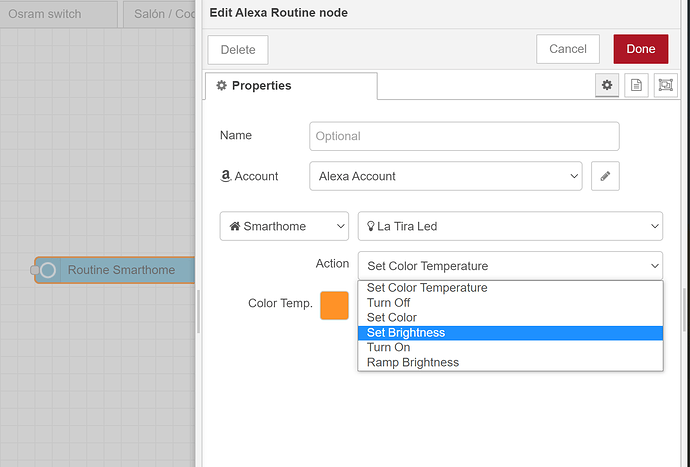The image size is (690, 467).
Task: Open node appearance icon
Action: pos(665,85)
